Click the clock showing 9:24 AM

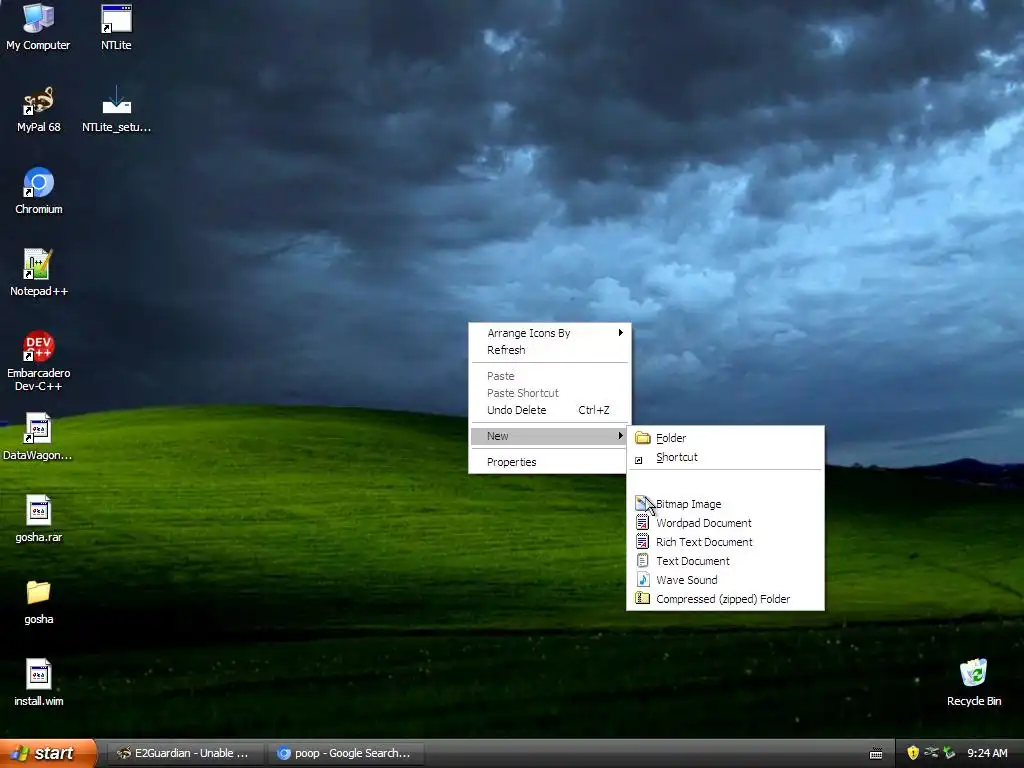pos(987,753)
